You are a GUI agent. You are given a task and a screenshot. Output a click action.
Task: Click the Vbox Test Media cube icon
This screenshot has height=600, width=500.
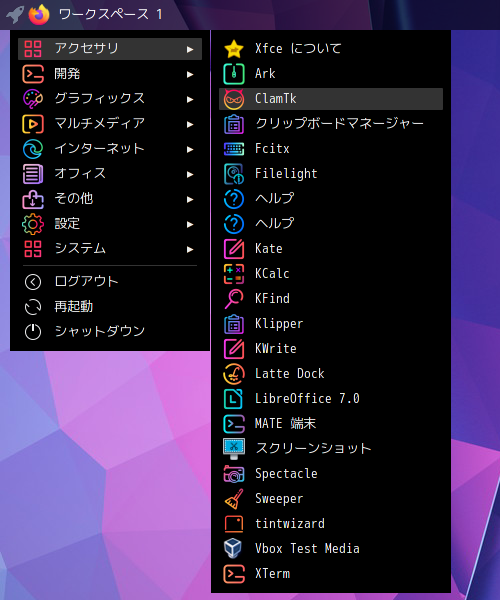pyautogui.click(x=233, y=549)
